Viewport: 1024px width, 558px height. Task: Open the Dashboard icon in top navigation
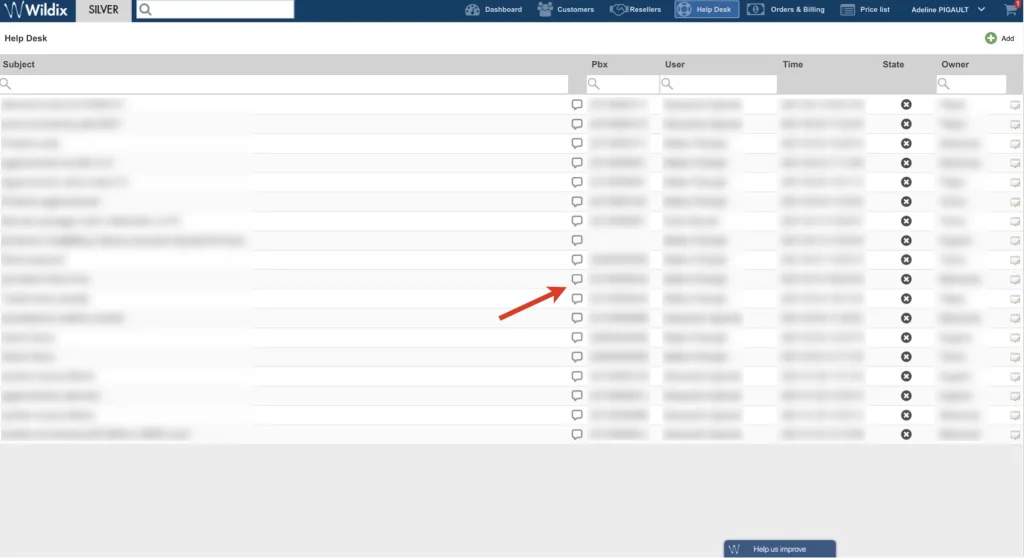pyautogui.click(x=473, y=10)
